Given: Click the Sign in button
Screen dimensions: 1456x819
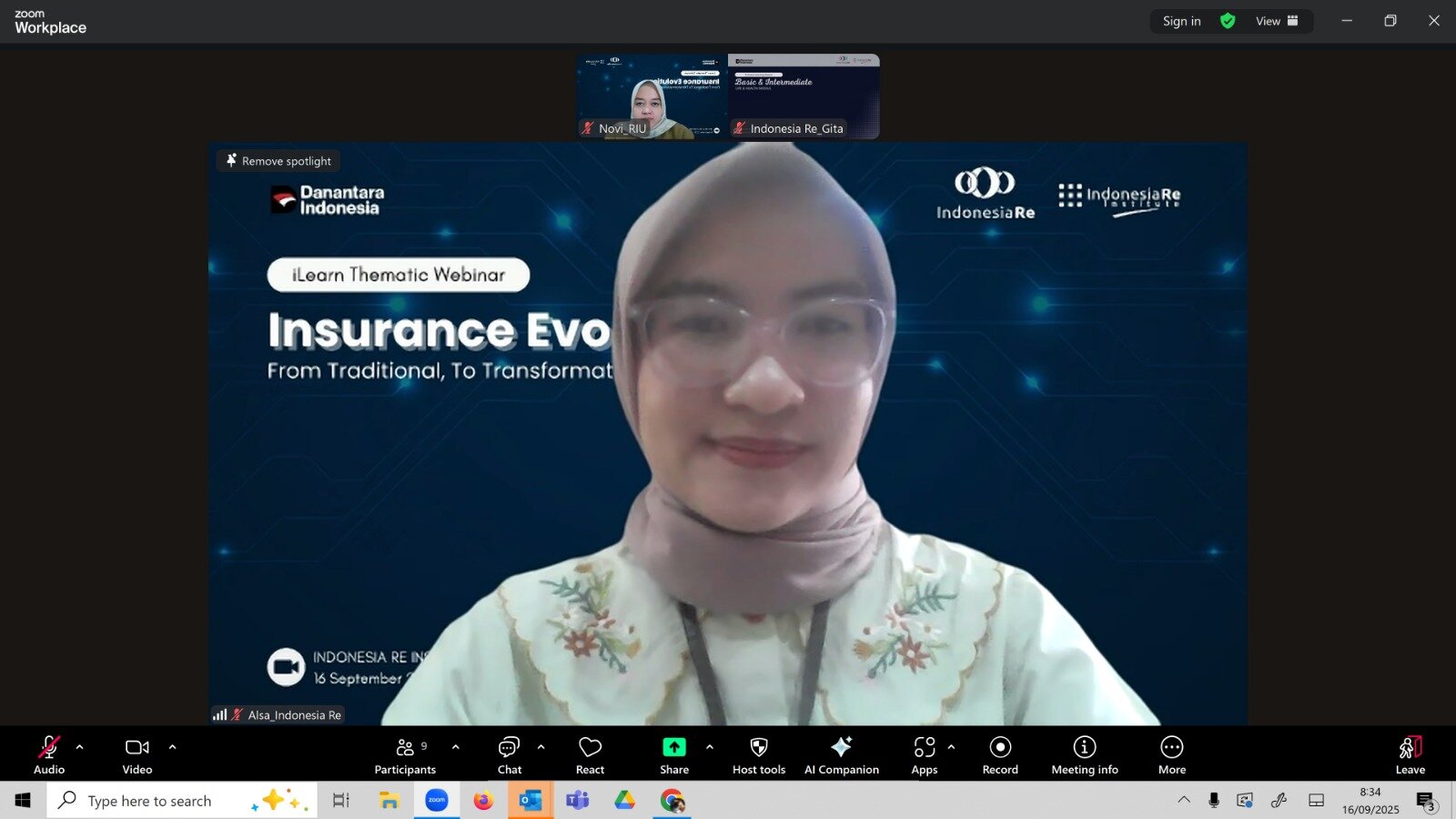Looking at the screenshot, I should coord(1181,21).
